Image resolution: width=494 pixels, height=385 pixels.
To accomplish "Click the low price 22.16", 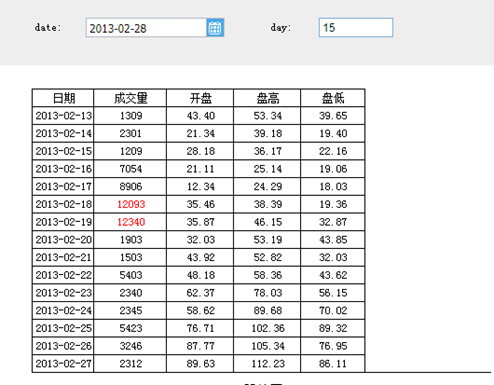I will click(x=333, y=151).
